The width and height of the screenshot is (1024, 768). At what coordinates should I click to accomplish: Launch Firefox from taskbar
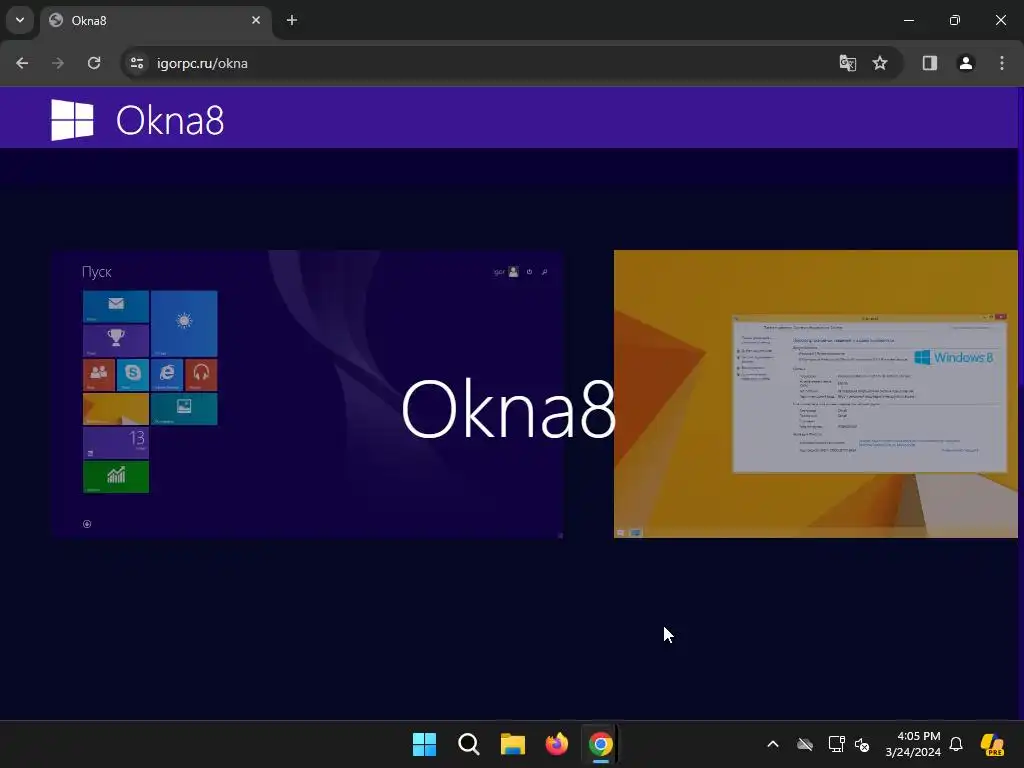pos(556,744)
